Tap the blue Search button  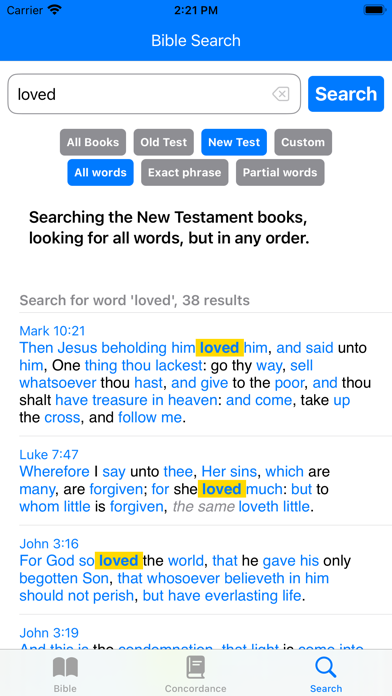coord(346,94)
